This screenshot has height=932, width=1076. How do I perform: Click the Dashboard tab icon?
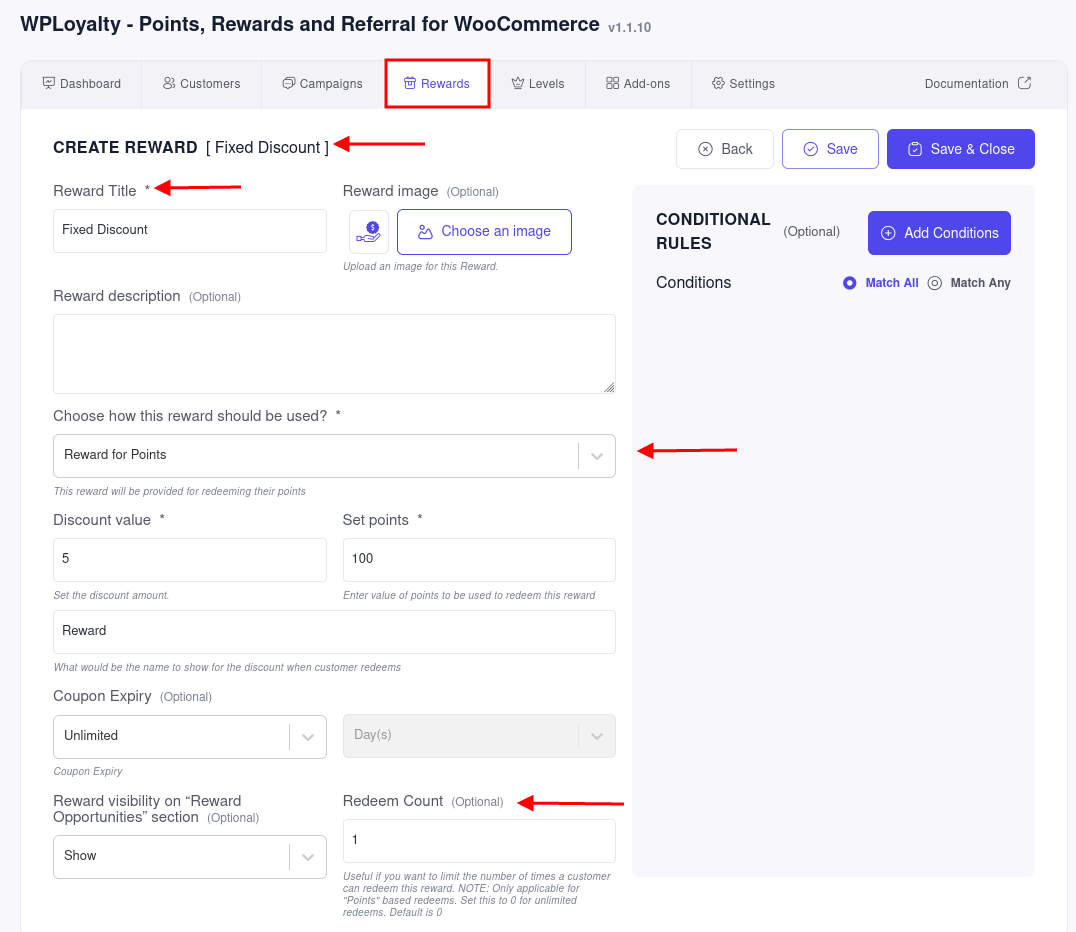click(49, 83)
